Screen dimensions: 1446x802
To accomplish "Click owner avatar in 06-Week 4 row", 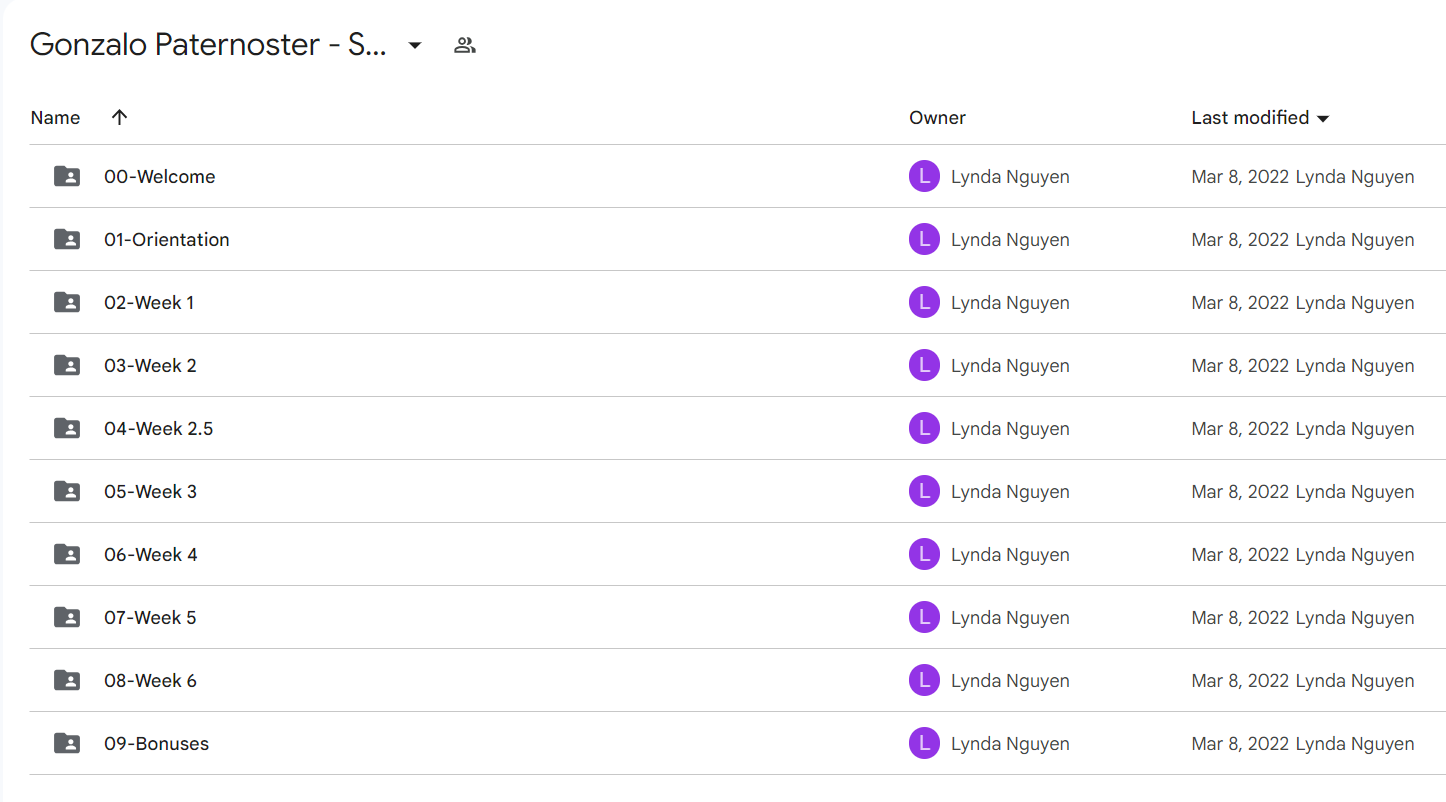I will [924, 554].
